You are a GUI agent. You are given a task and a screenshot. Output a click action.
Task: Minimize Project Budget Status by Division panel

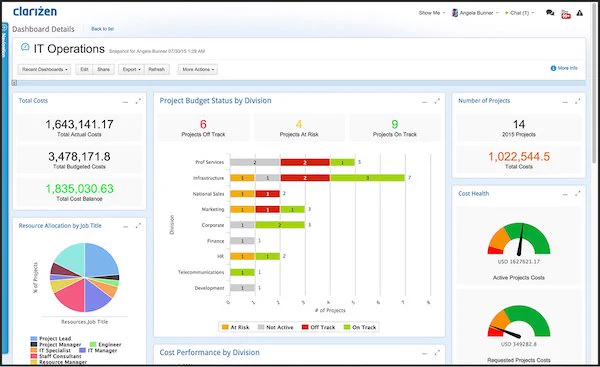coord(424,102)
